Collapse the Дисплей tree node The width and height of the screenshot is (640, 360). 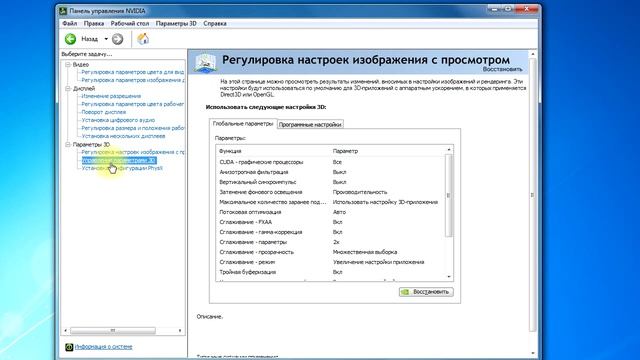coord(68,88)
